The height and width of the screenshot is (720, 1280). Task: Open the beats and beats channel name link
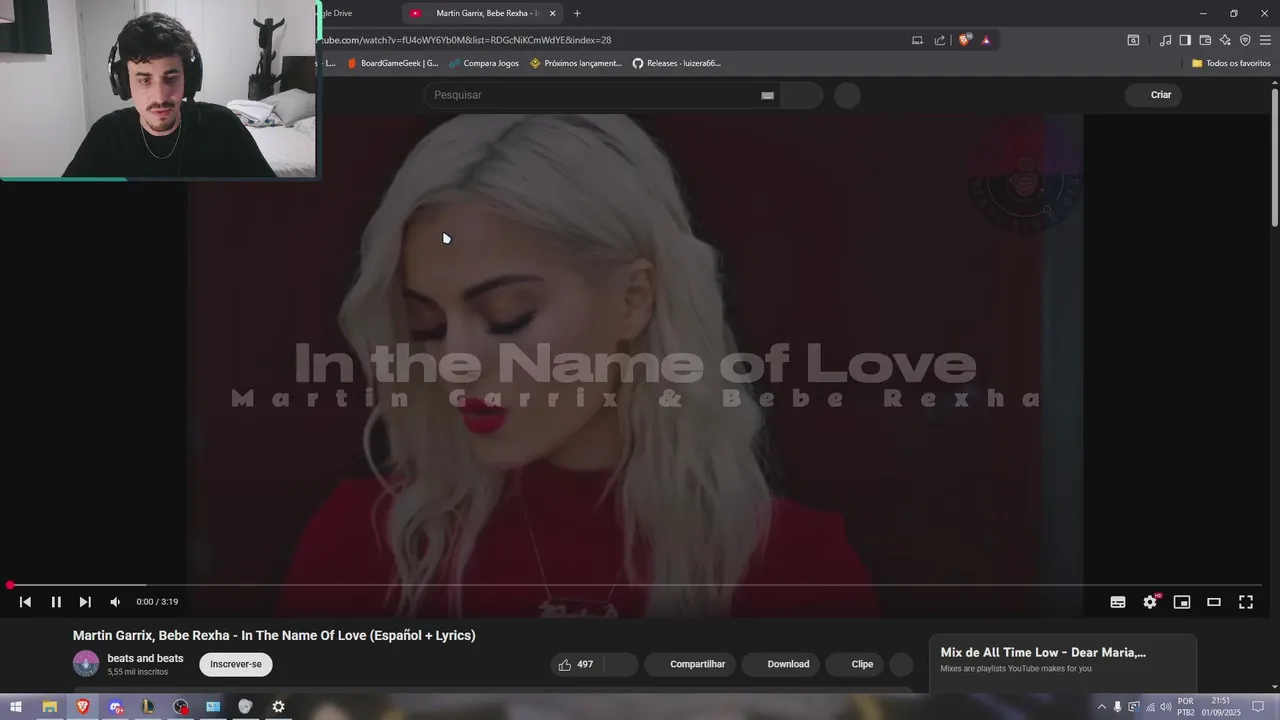click(145, 658)
